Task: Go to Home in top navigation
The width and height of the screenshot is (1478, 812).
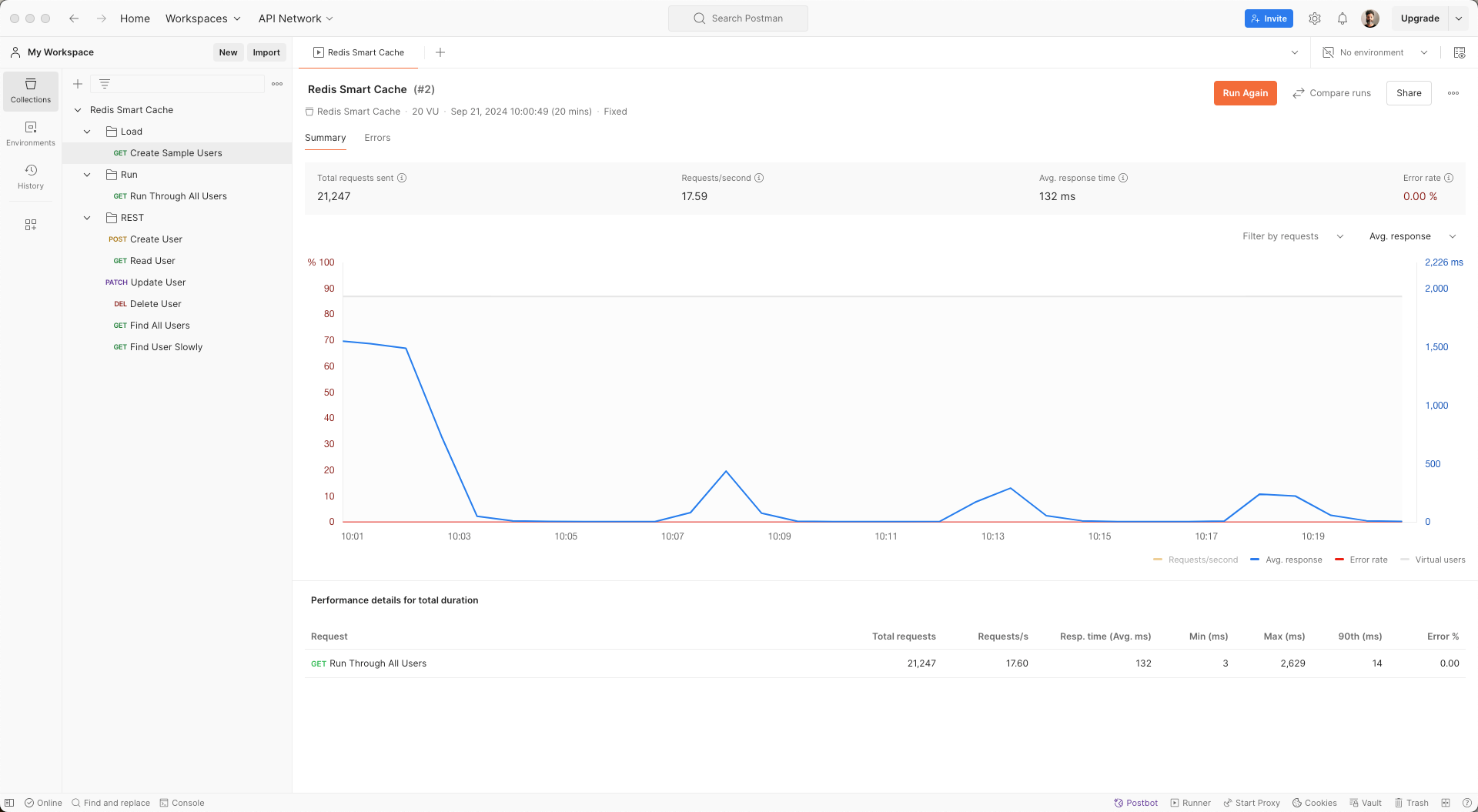Action: click(135, 18)
